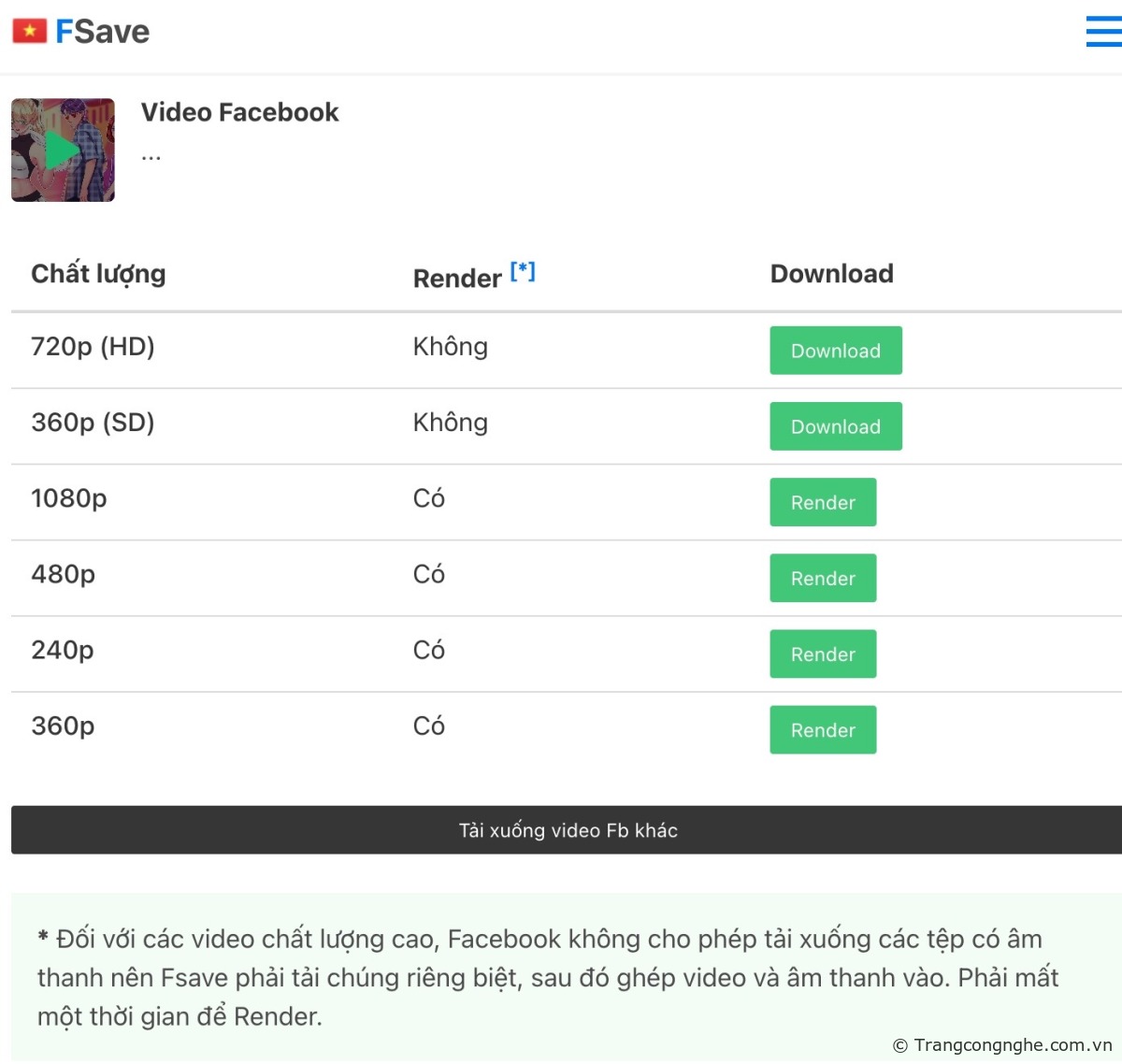Render the 480p video
Image resolution: width=1122 pixels, height=1064 pixels.
point(823,578)
